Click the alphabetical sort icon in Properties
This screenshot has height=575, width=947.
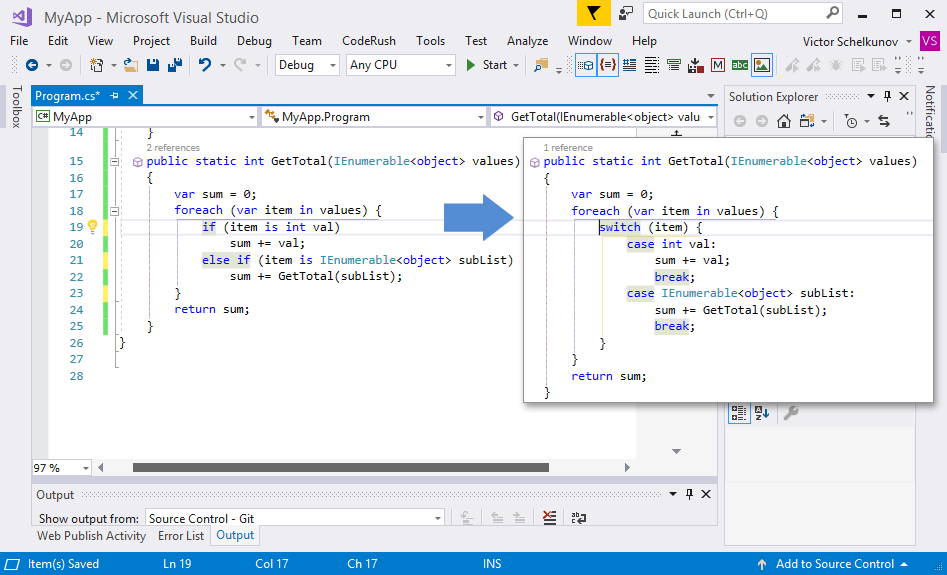762,412
